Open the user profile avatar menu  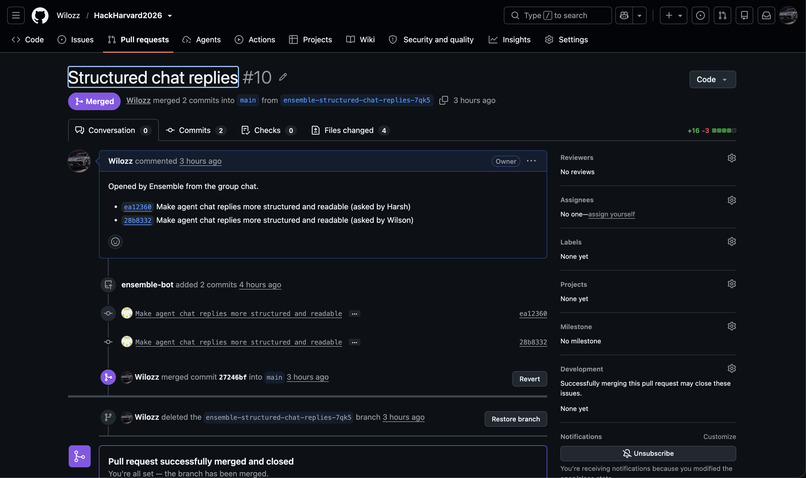(x=788, y=15)
